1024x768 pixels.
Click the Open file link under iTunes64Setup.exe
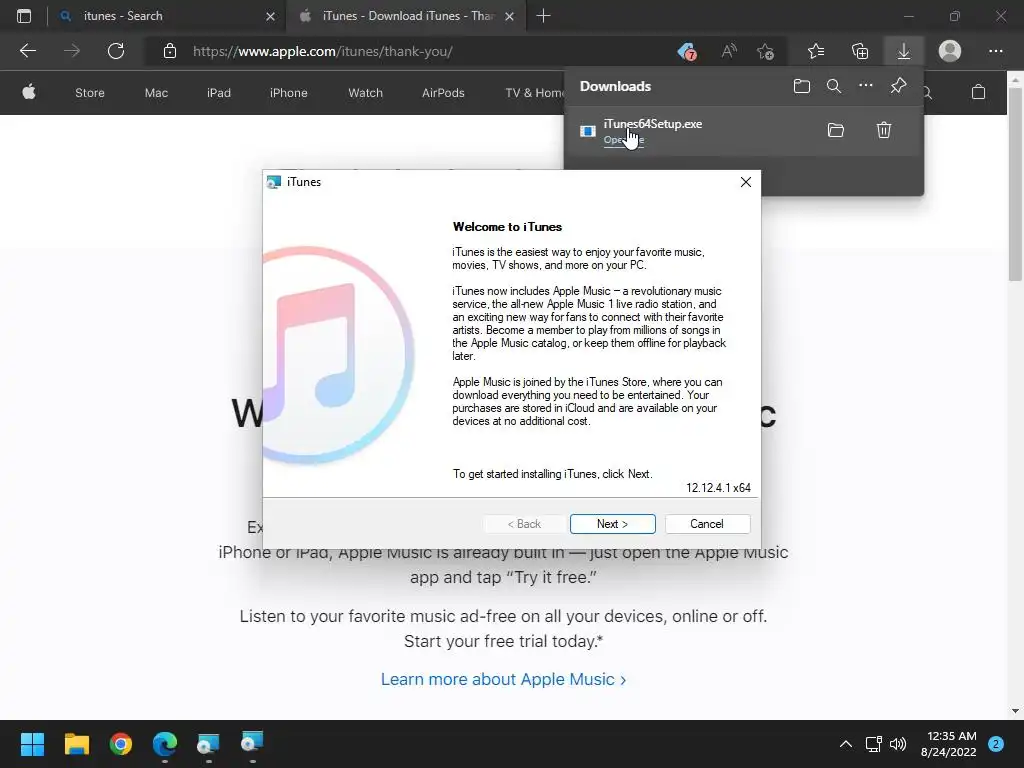pyautogui.click(x=624, y=140)
